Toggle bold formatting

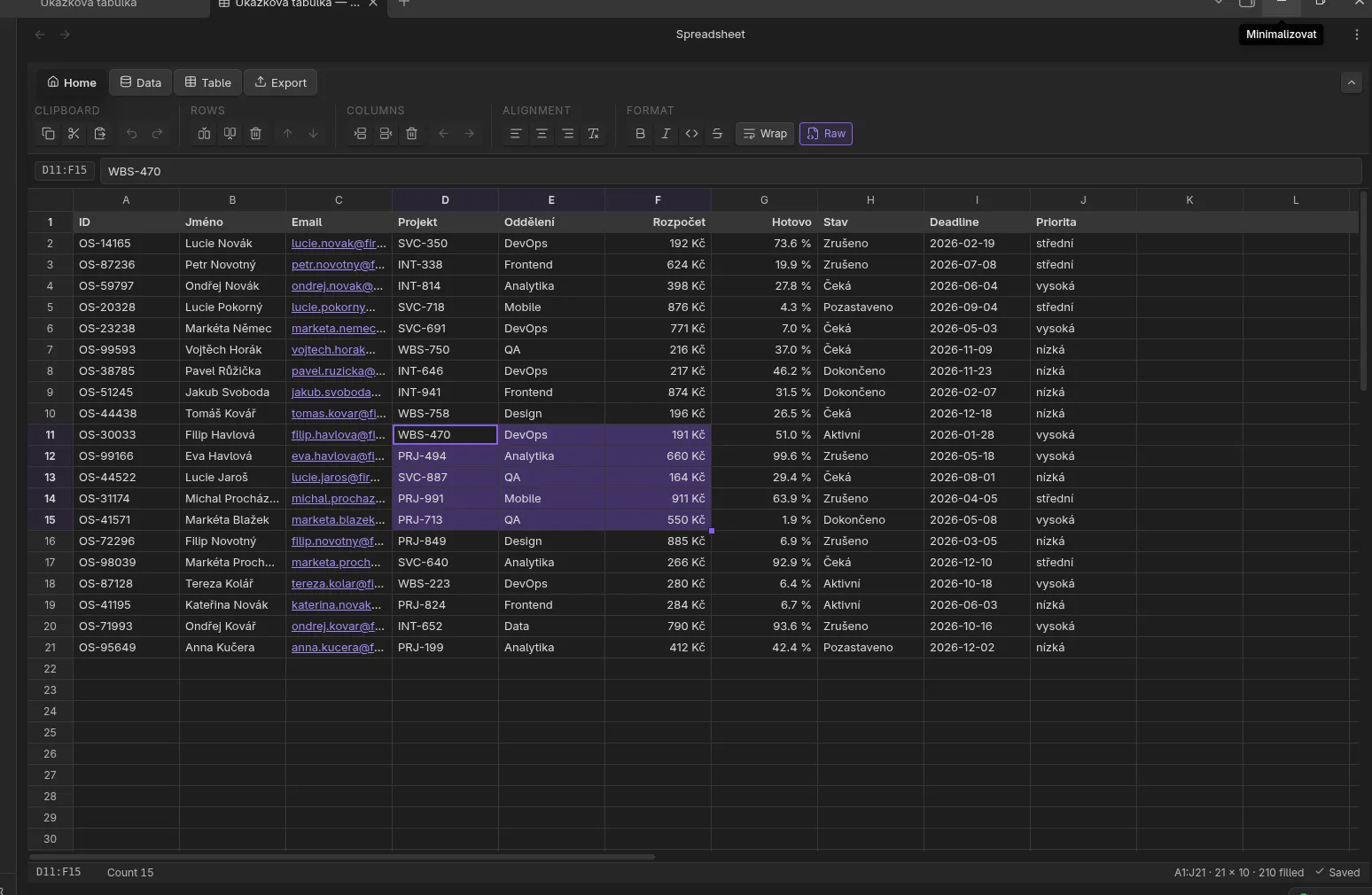tap(640, 134)
